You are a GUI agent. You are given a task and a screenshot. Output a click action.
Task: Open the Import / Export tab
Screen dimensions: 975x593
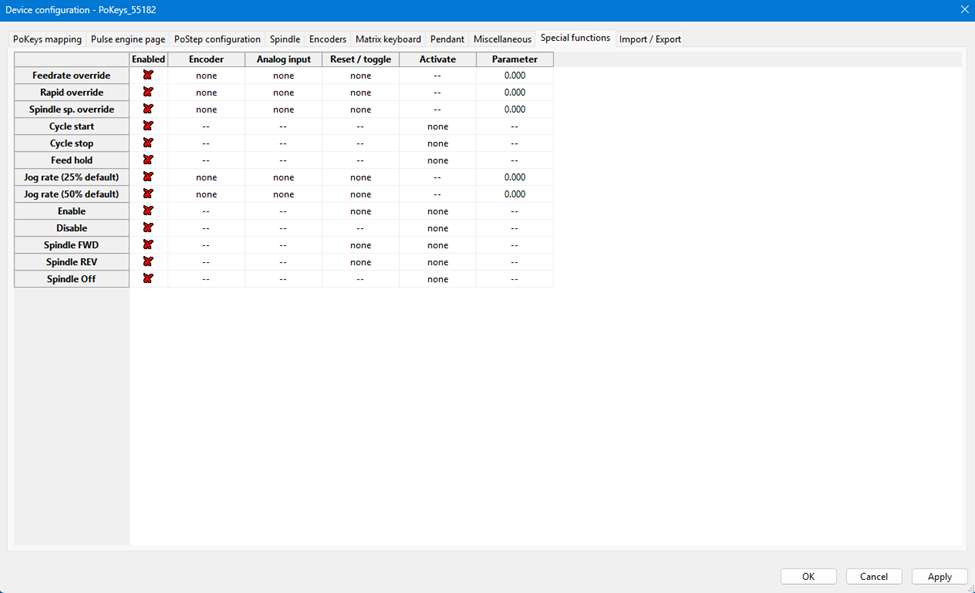(x=650, y=39)
